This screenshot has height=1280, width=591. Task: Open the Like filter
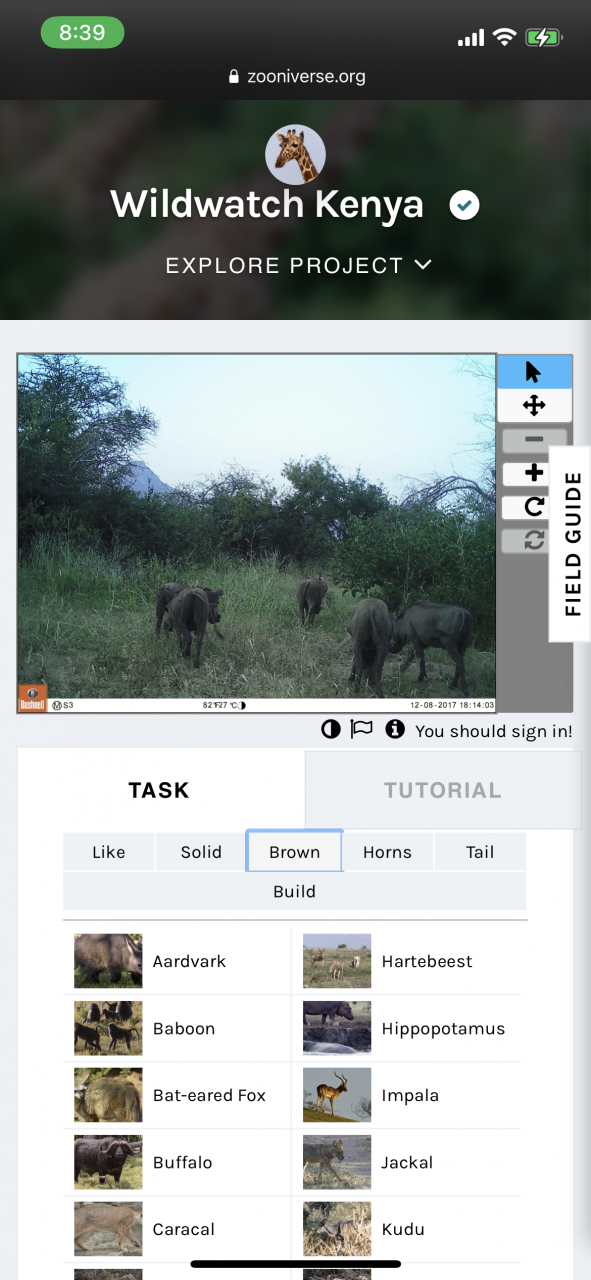(108, 852)
